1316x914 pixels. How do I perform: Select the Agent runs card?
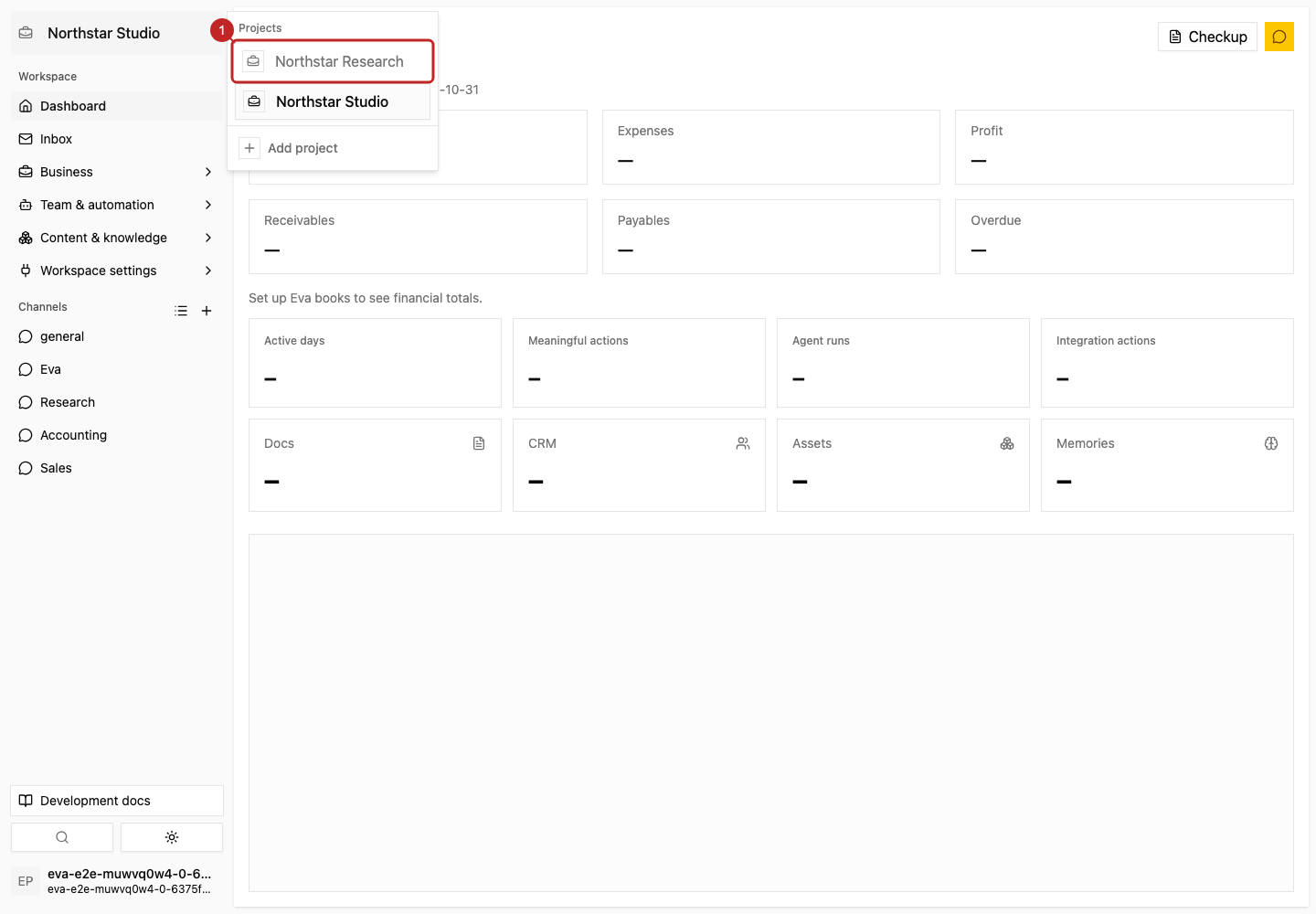(x=903, y=363)
